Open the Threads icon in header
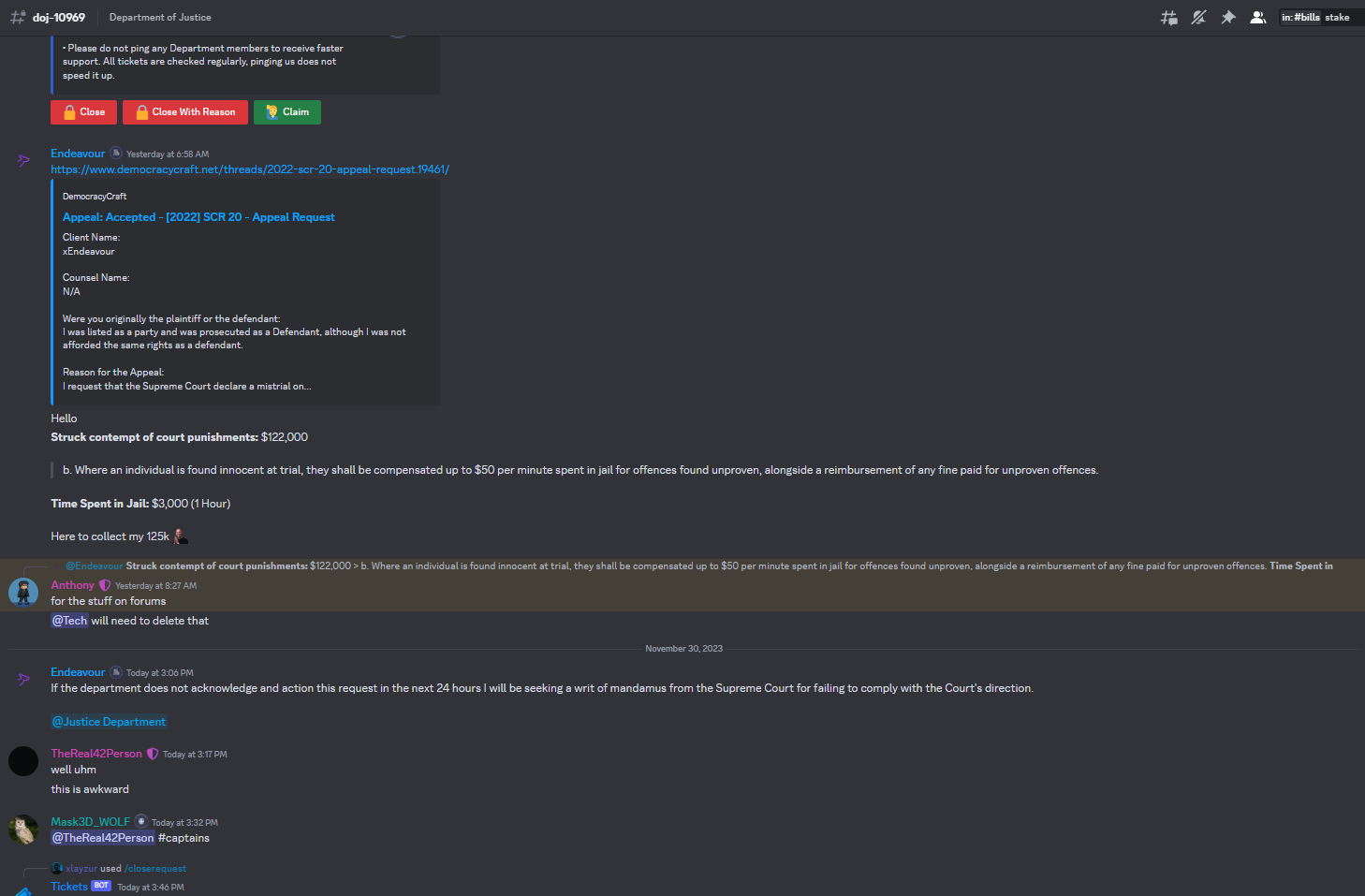Image resolution: width=1365 pixels, height=896 pixels. click(1169, 18)
